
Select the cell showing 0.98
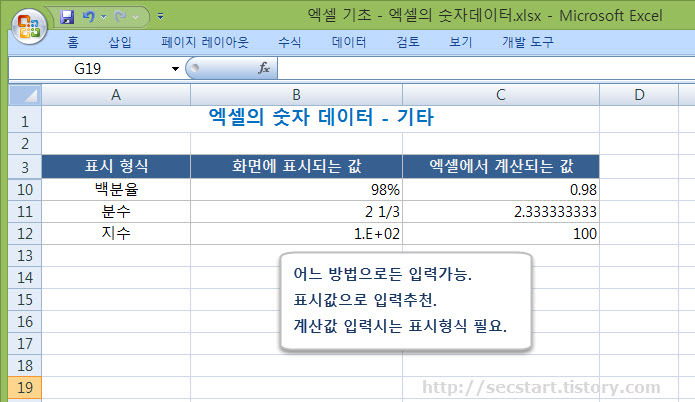501,190
